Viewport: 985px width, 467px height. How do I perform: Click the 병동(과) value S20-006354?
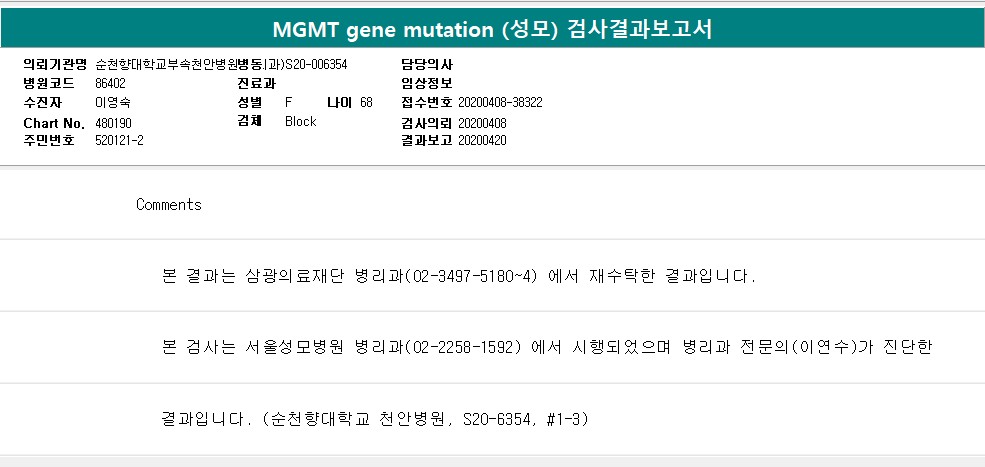316,64
